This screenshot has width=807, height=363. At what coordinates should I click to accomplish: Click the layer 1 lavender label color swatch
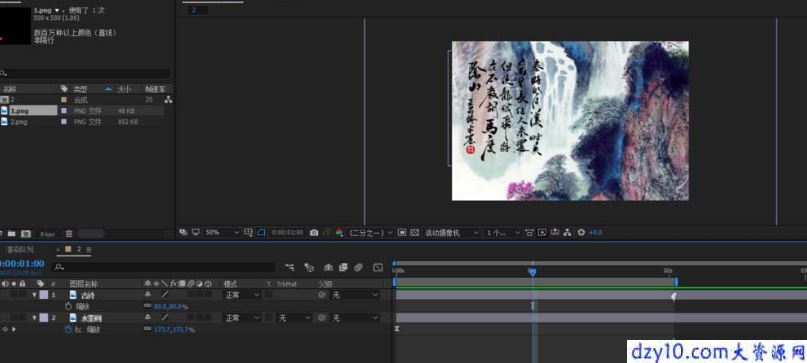click(44, 295)
